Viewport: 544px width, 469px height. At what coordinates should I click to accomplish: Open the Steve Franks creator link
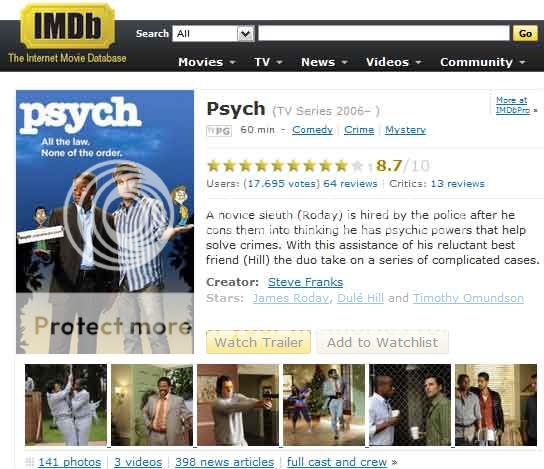click(305, 282)
